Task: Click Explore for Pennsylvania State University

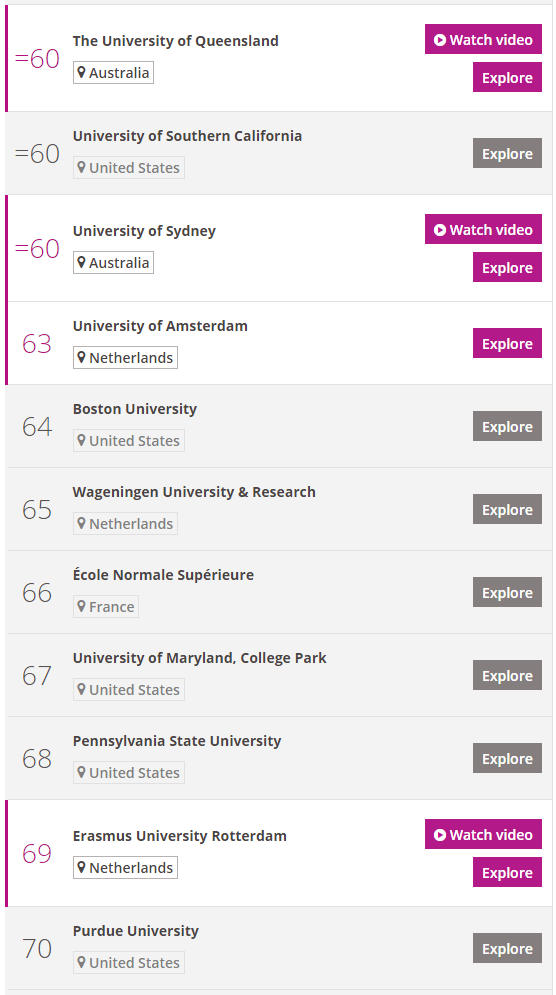Action: 507,758
